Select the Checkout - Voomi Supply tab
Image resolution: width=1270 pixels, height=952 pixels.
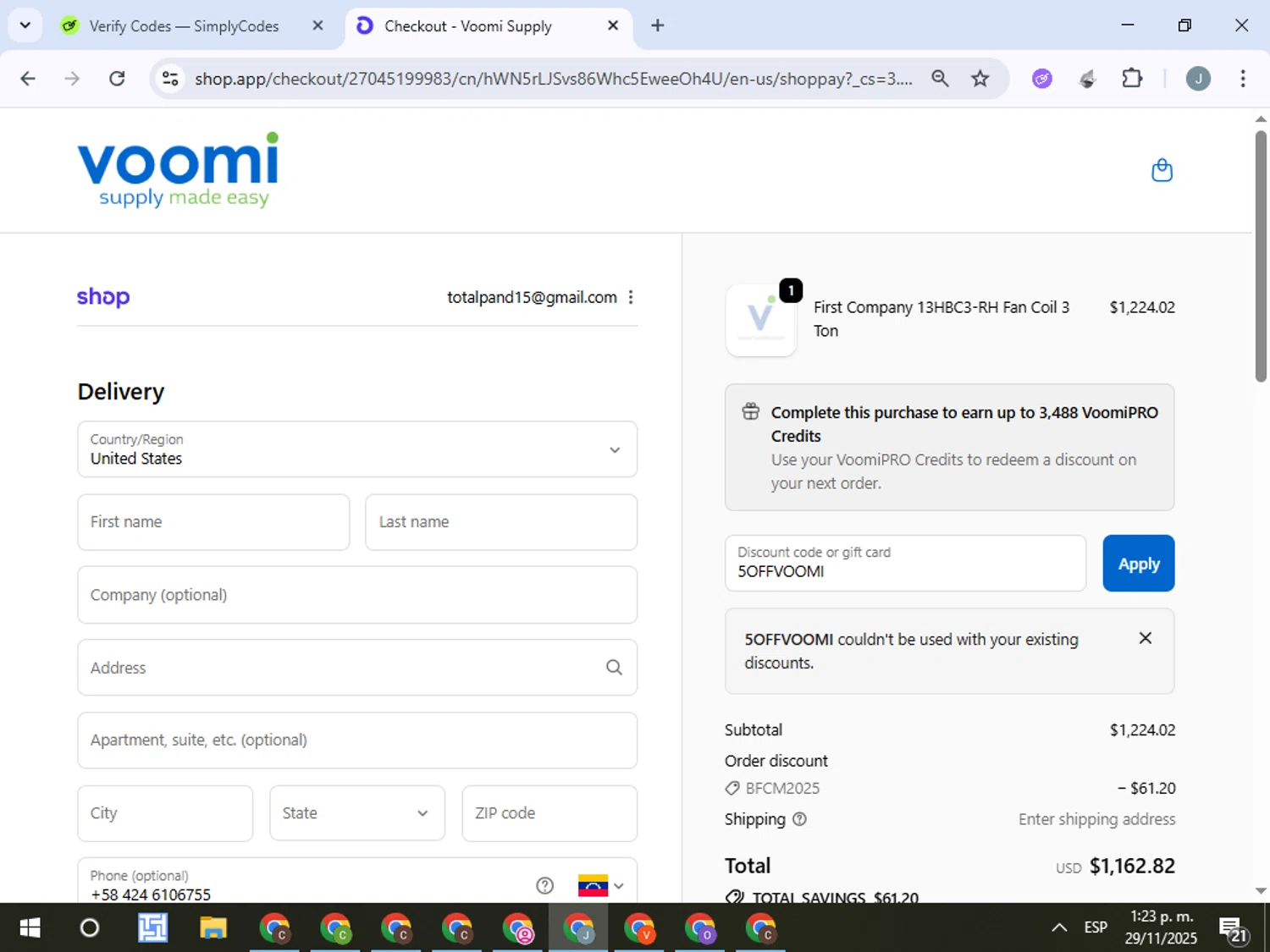coord(488,26)
